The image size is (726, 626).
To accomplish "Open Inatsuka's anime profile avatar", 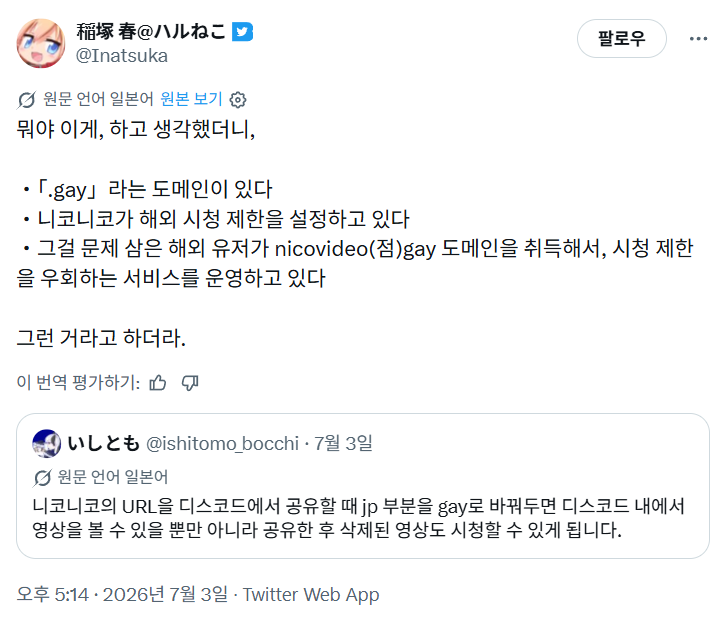I will [x=41, y=43].
